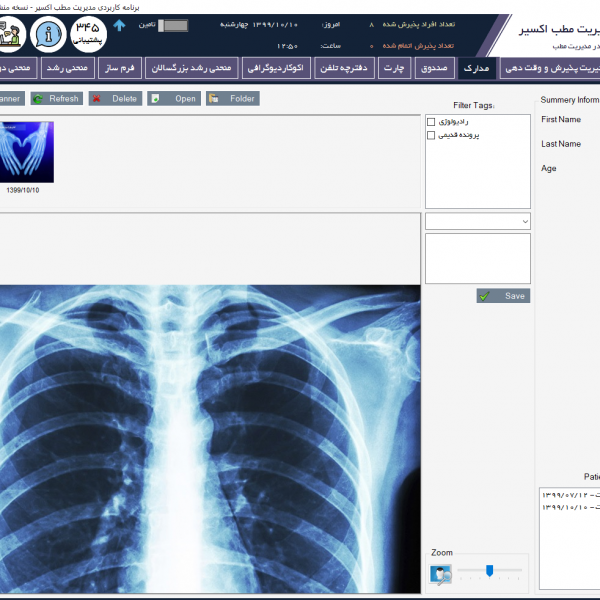The width and height of the screenshot is (600, 600).
Task: Click the notes text box above Save
Action: (x=477, y=259)
